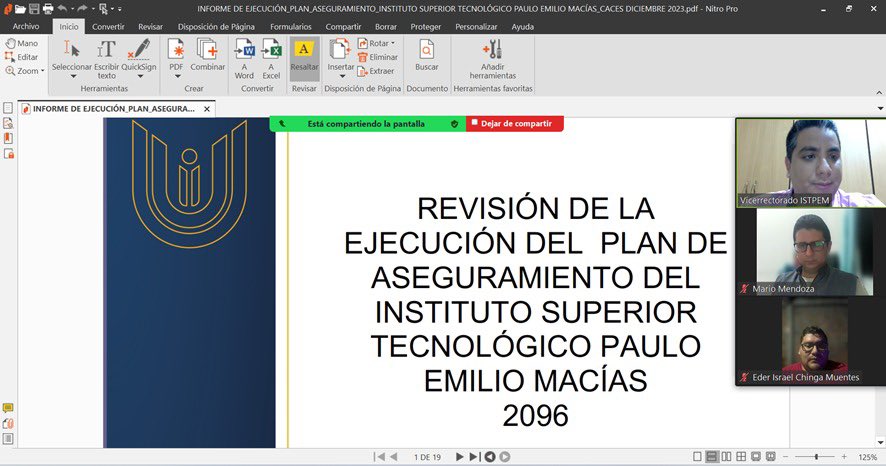This screenshot has height=466, width=886.
Task: Switch to the Convertir ribbon tab
Action: coord(108,27)
